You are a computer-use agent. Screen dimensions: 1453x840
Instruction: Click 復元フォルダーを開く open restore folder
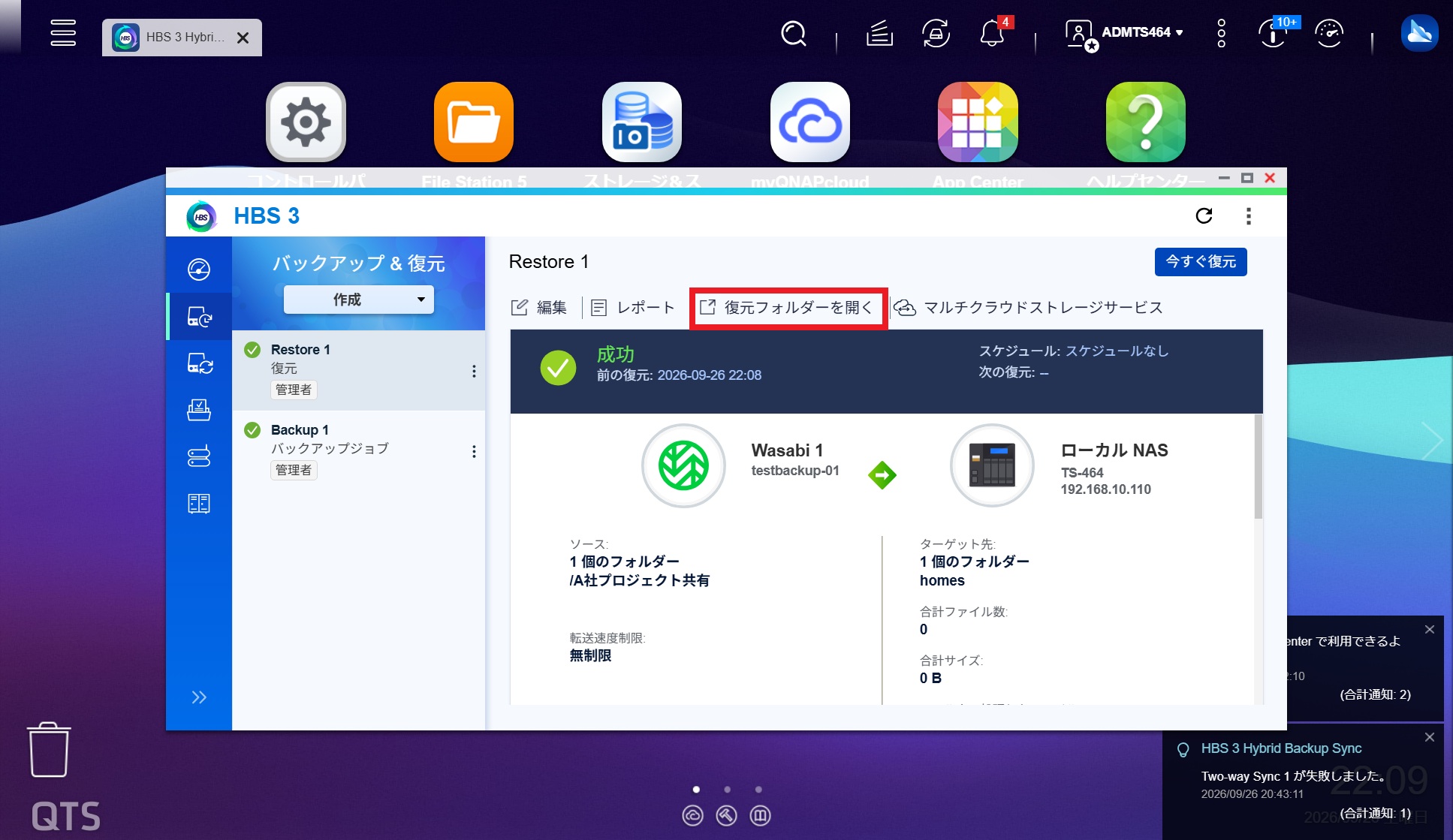(787, 307)
